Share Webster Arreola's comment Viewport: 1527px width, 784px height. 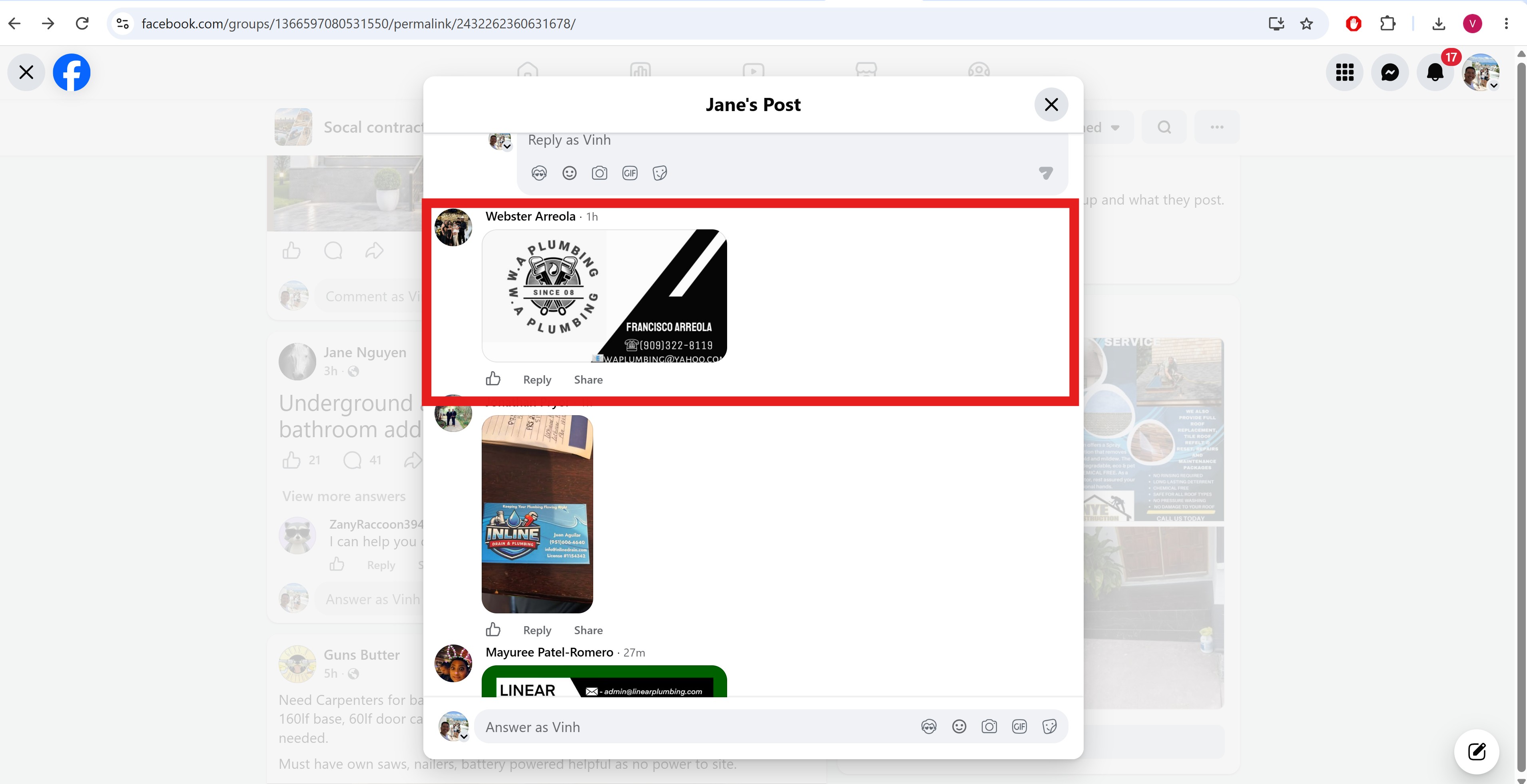click(x=588, y=380)
